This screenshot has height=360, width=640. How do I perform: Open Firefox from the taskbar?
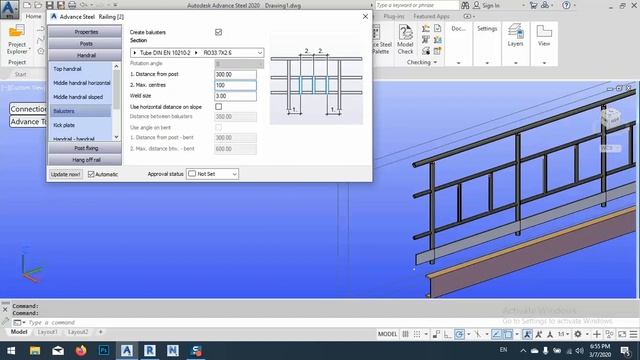pos(81,351)
